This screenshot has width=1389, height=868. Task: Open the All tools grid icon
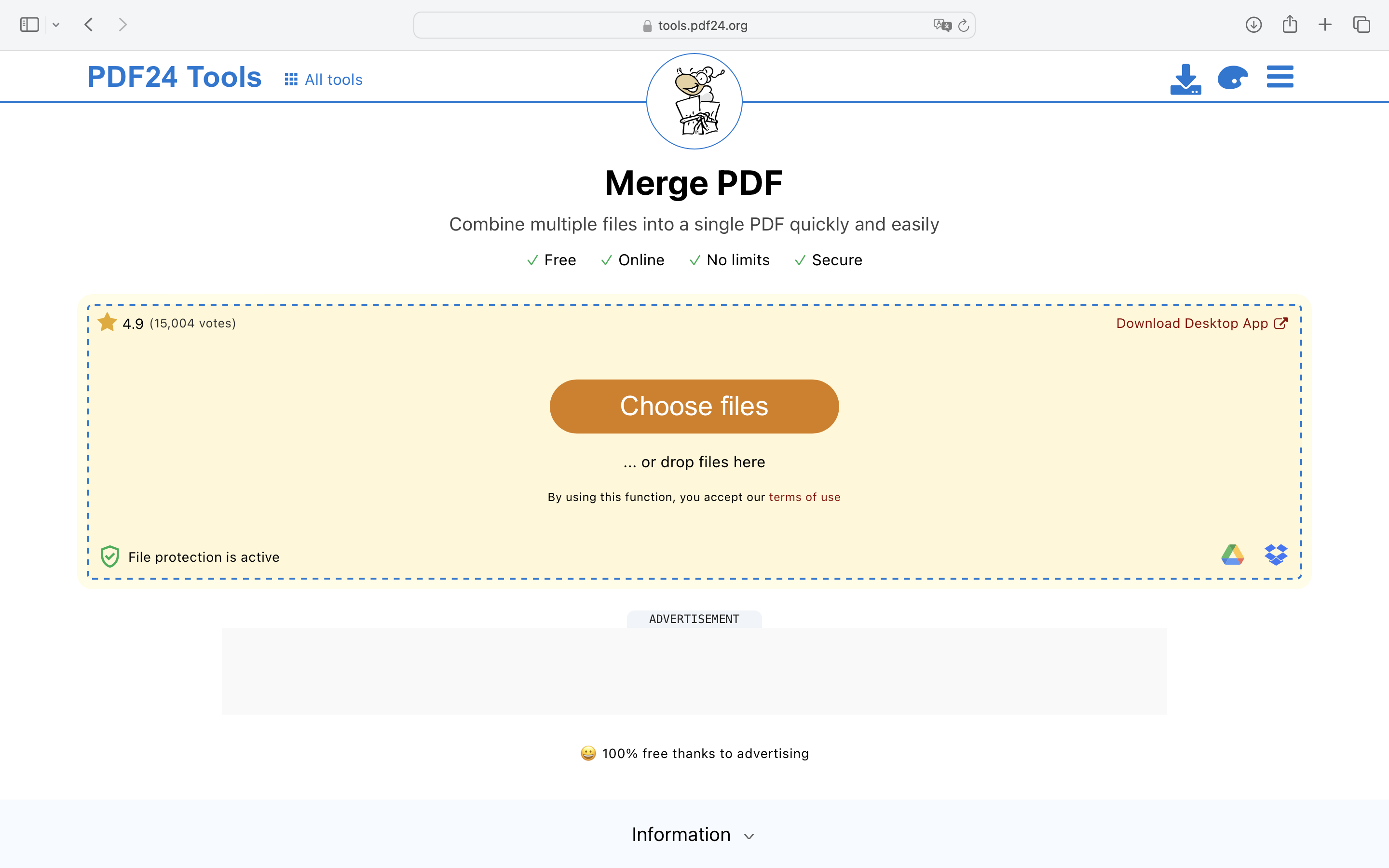point(291,79)
